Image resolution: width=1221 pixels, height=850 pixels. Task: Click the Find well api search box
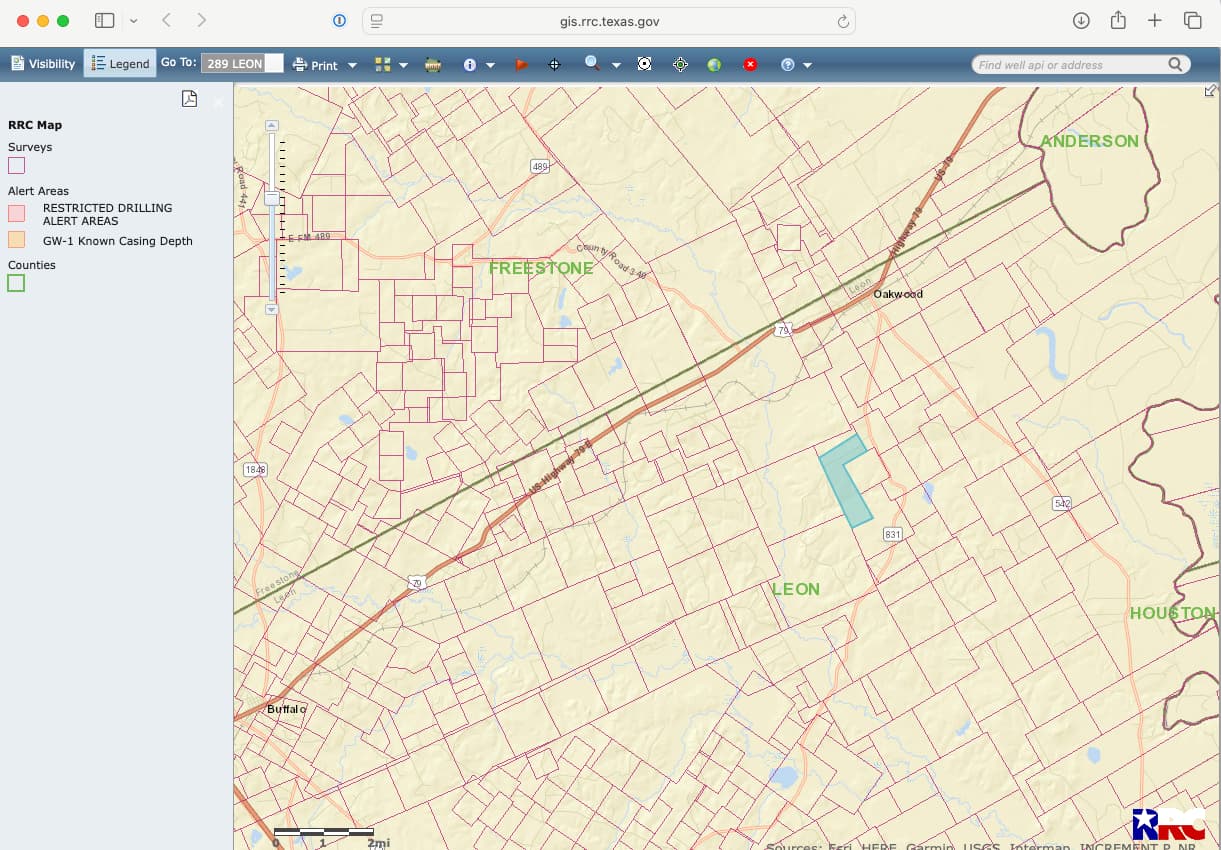1081,64
